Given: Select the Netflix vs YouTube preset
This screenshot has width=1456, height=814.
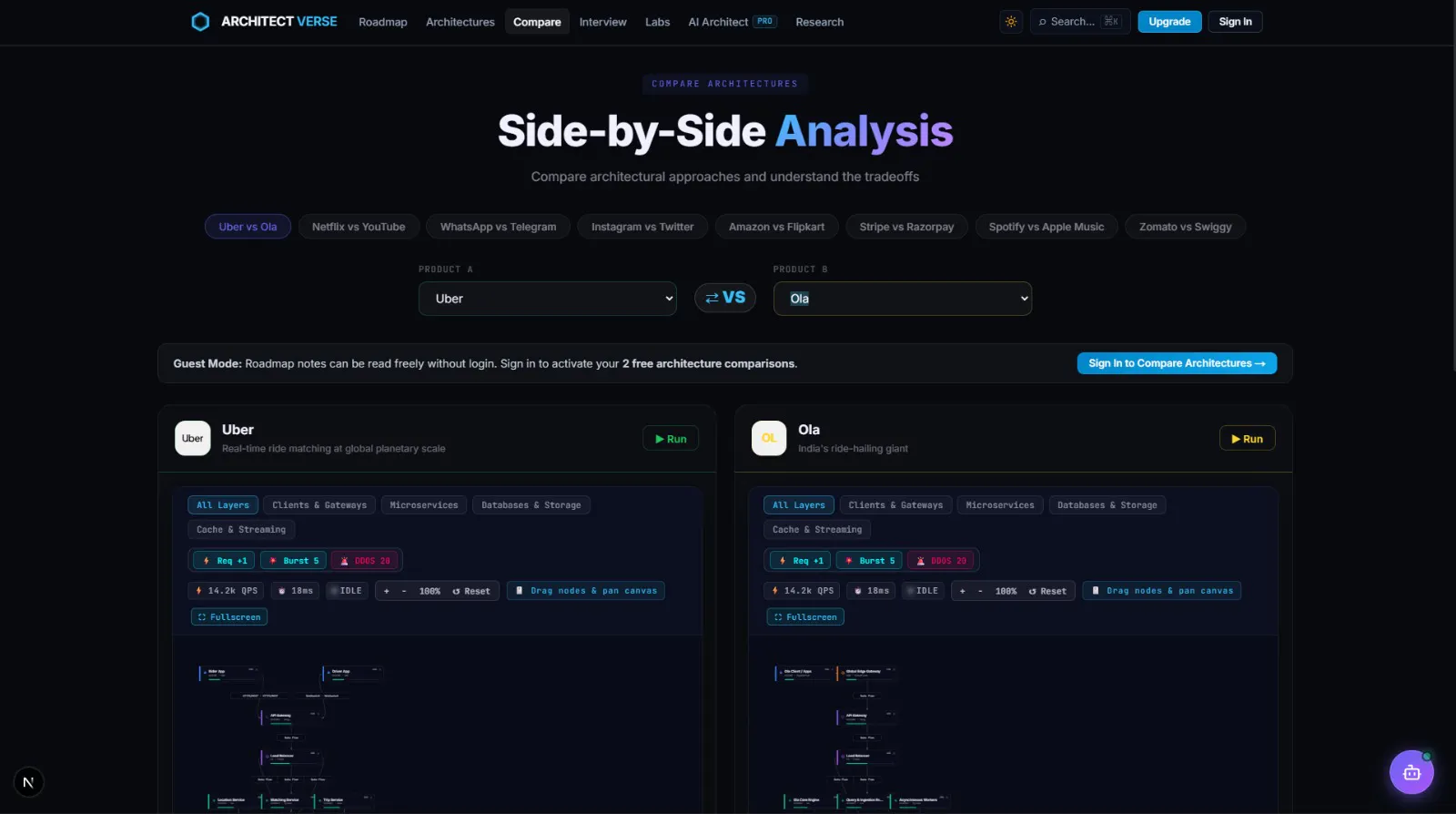Looking at the screenshot, I should (359, 227).
